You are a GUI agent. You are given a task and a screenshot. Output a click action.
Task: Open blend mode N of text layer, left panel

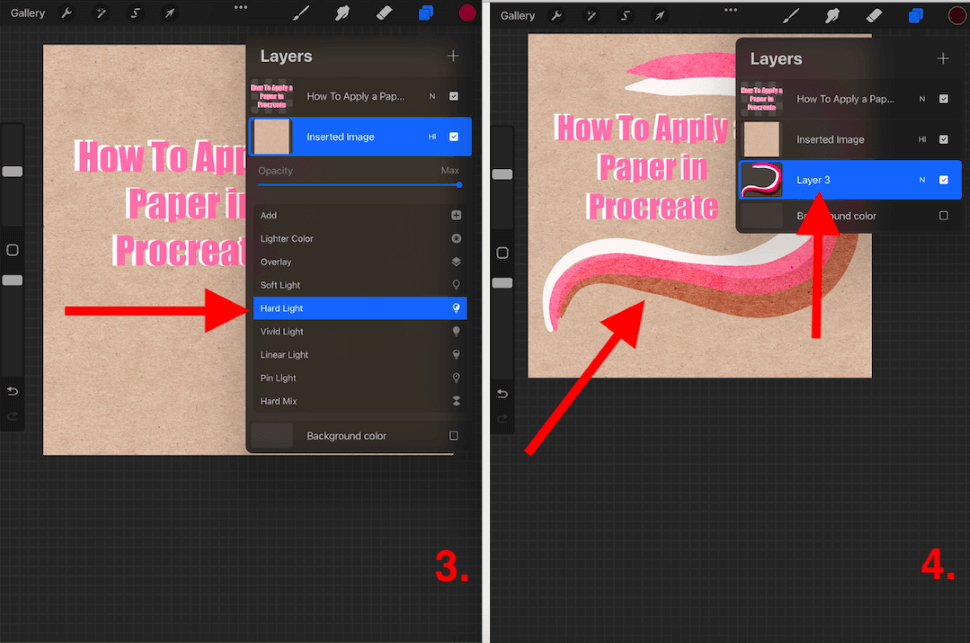432,96
